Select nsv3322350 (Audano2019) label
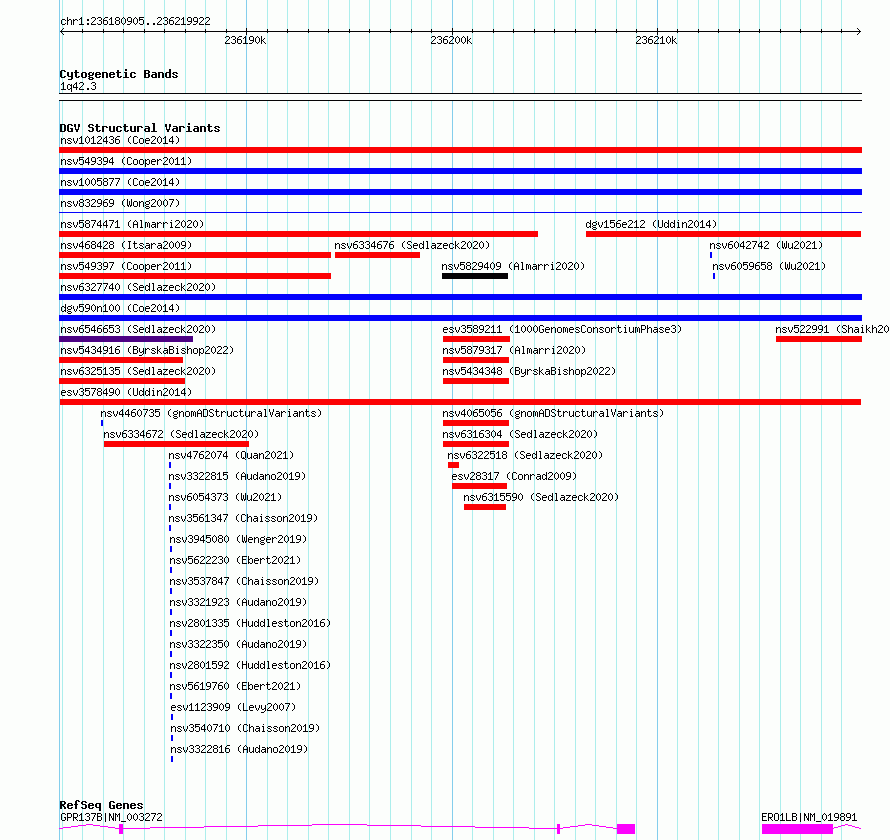This screenshot has height=840, width=890. tap(238, 644)
